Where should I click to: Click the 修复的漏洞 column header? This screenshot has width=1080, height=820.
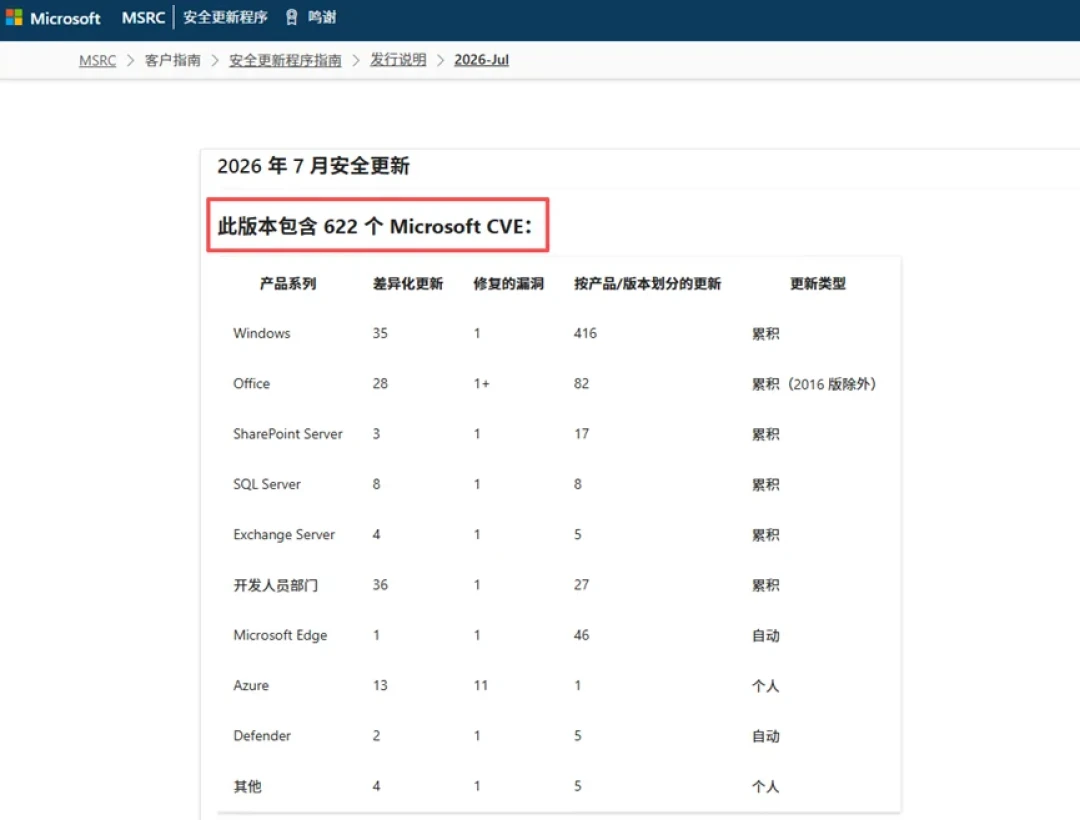[x=508, y=284]
